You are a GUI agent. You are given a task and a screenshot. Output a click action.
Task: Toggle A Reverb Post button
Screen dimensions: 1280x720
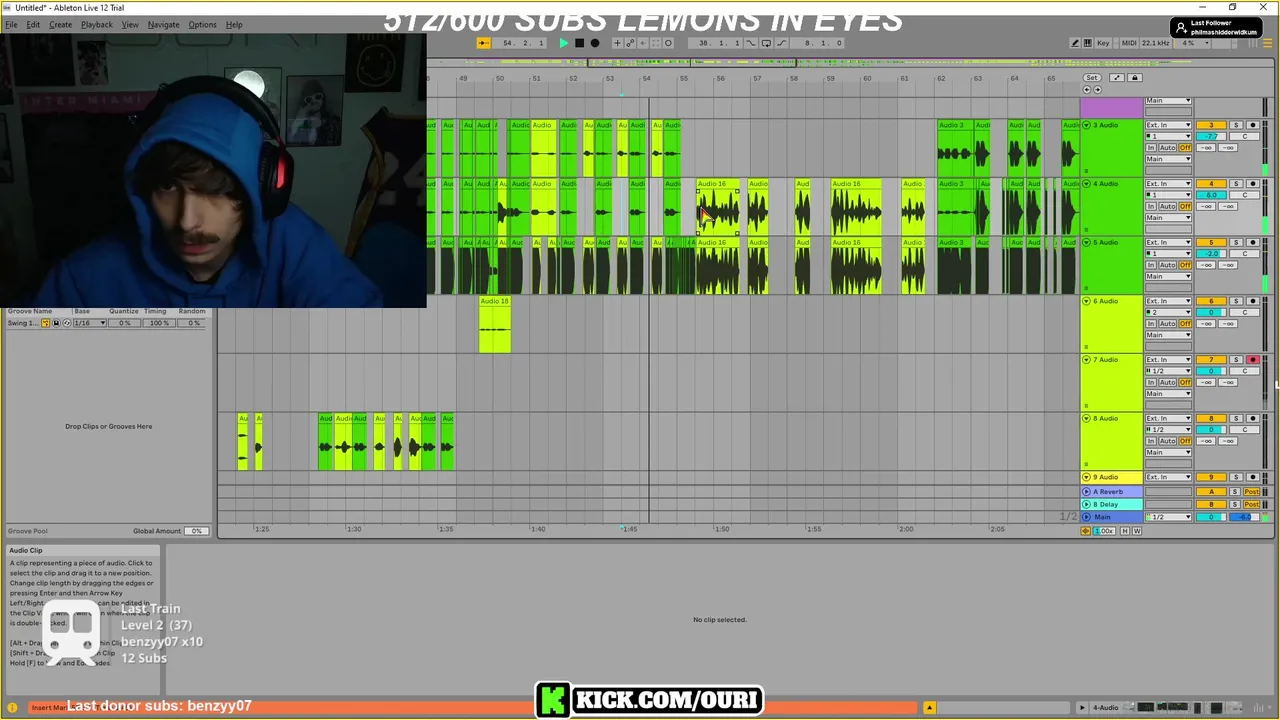[x=1251, y=492]
